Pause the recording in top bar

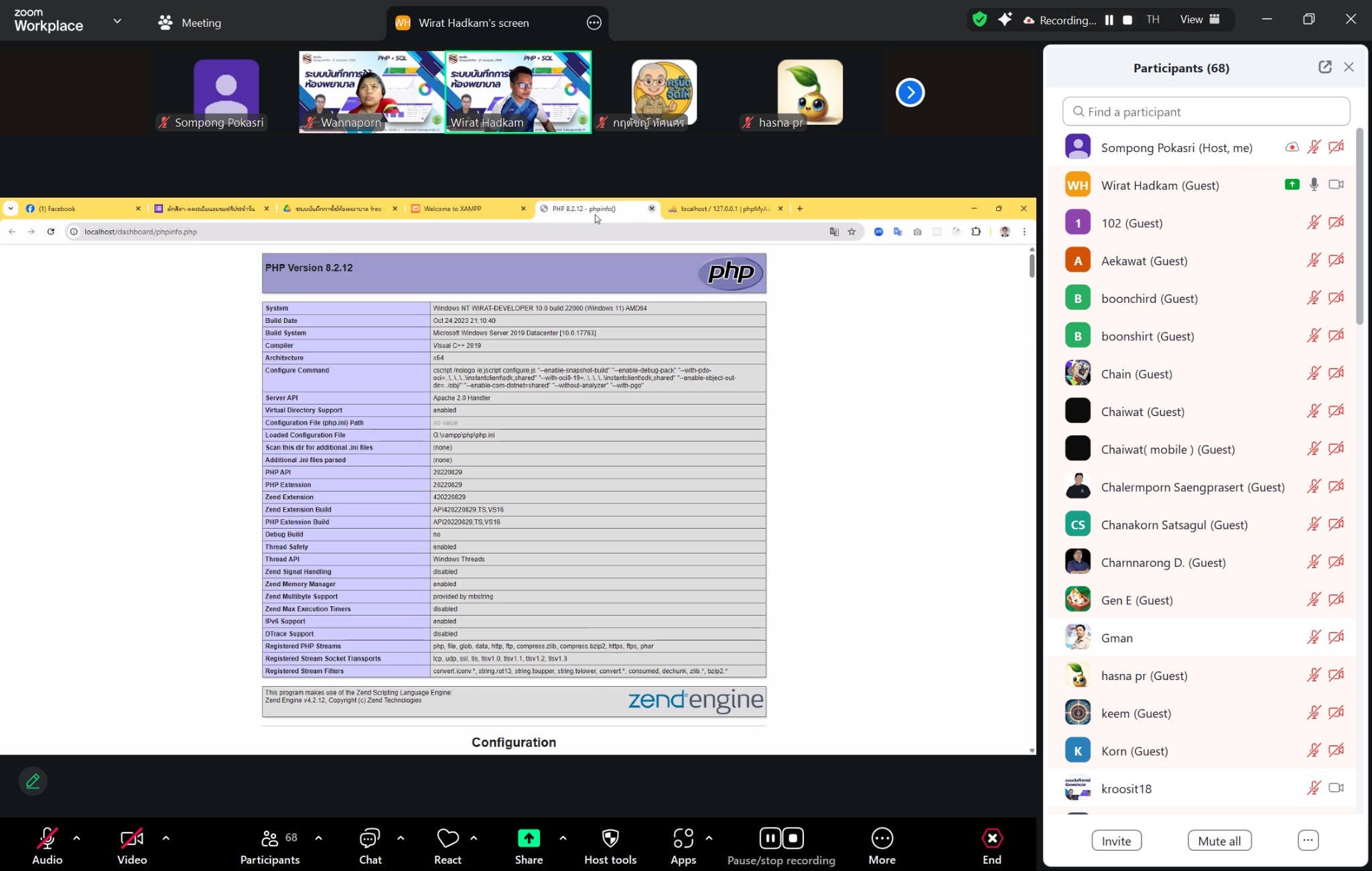coord(1109,20)
